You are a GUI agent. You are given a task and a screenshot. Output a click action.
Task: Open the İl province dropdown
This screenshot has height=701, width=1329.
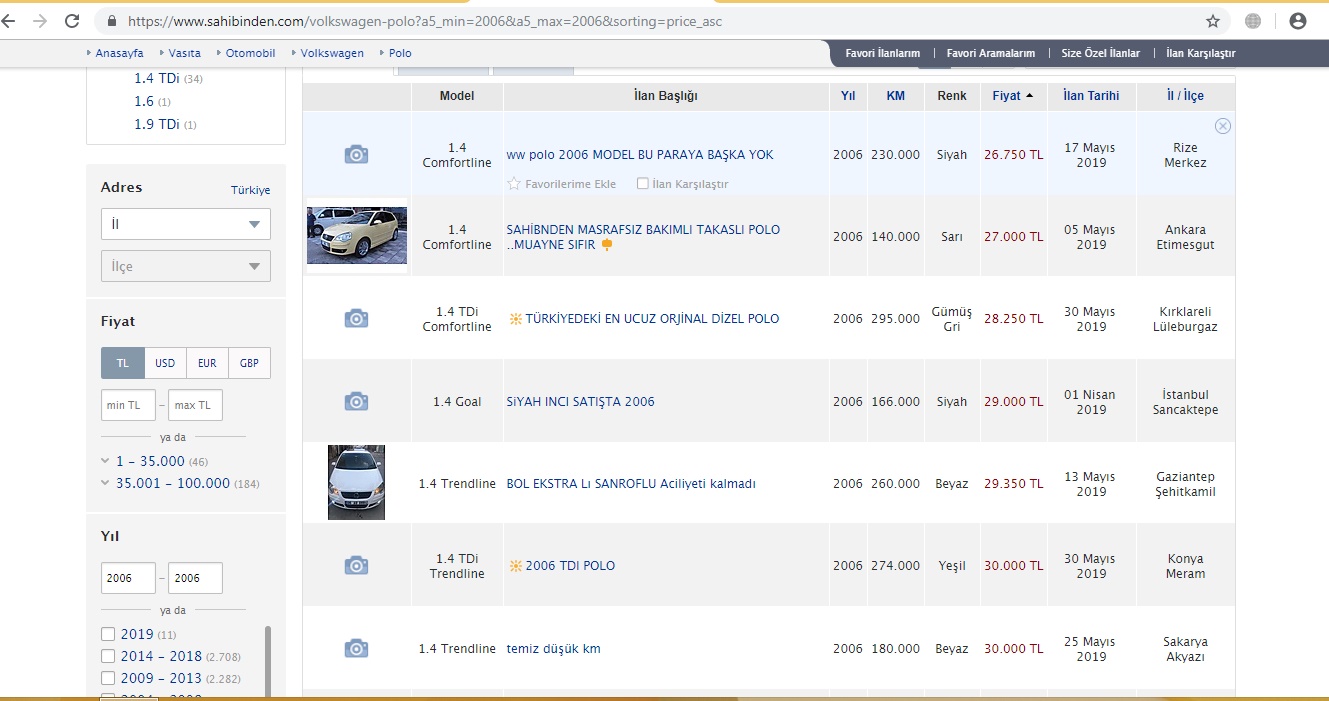pos(185,224)
